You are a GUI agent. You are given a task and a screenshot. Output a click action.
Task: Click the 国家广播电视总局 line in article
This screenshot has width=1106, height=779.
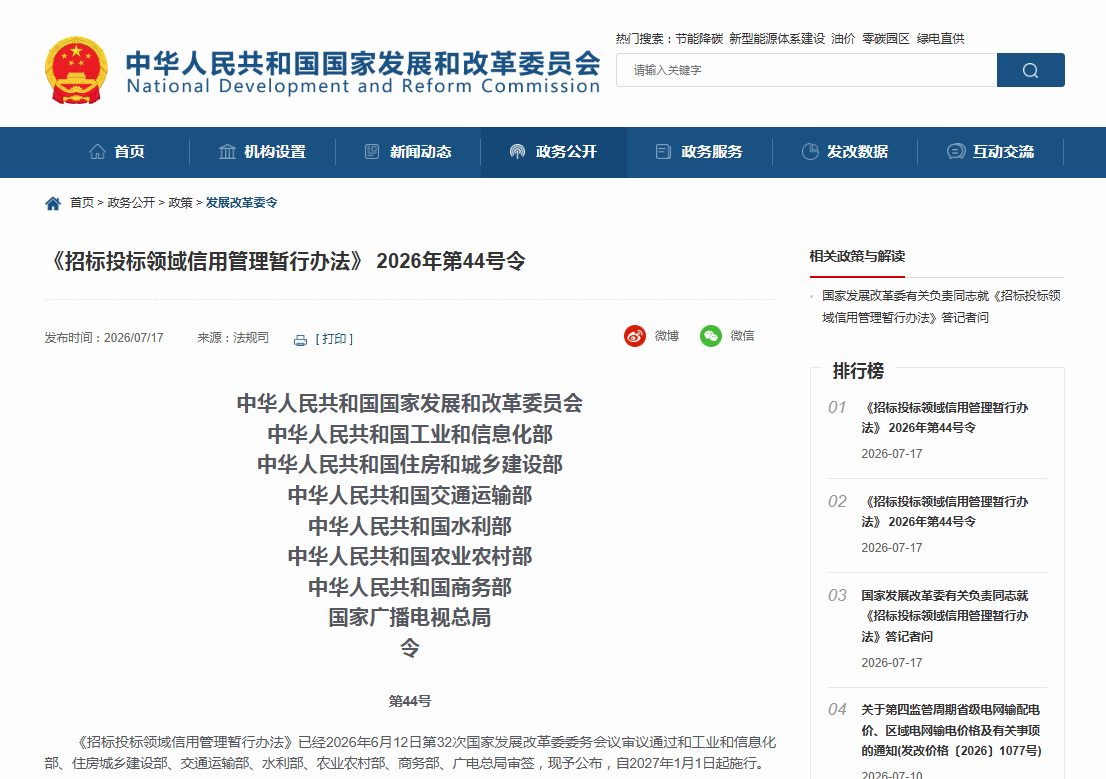[410, 617]
